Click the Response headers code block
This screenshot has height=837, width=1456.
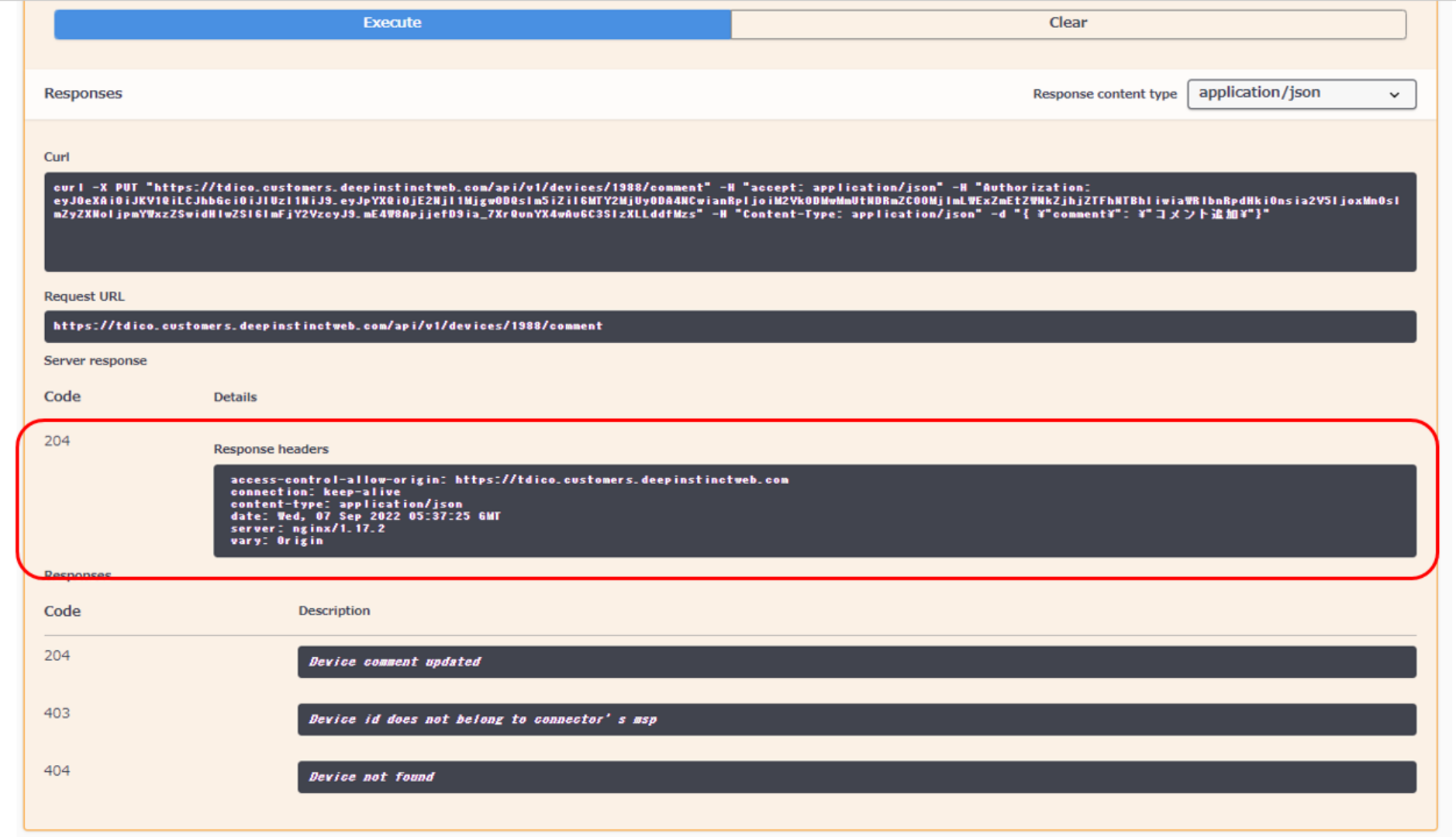[x=814, y=510]
